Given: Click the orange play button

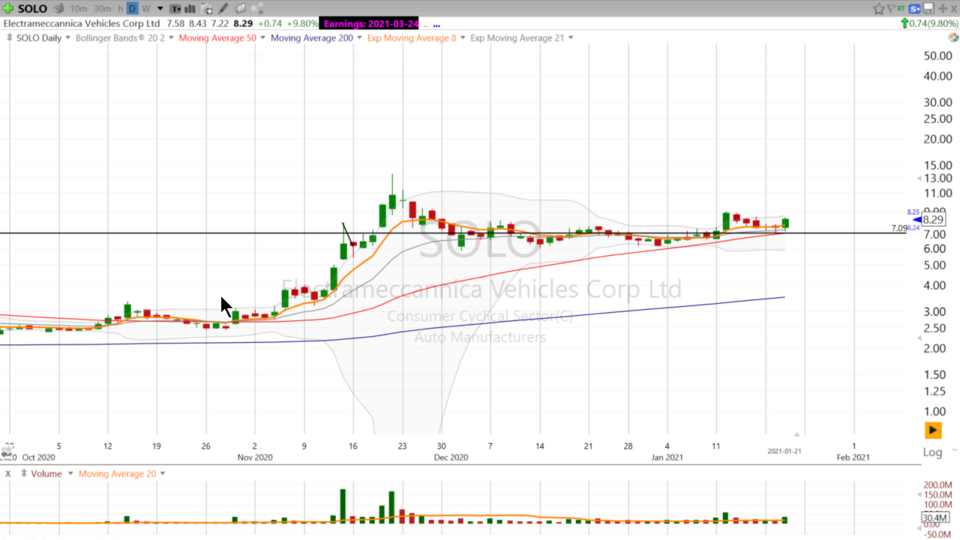Looking at the screenshot, I should (932, 430).
